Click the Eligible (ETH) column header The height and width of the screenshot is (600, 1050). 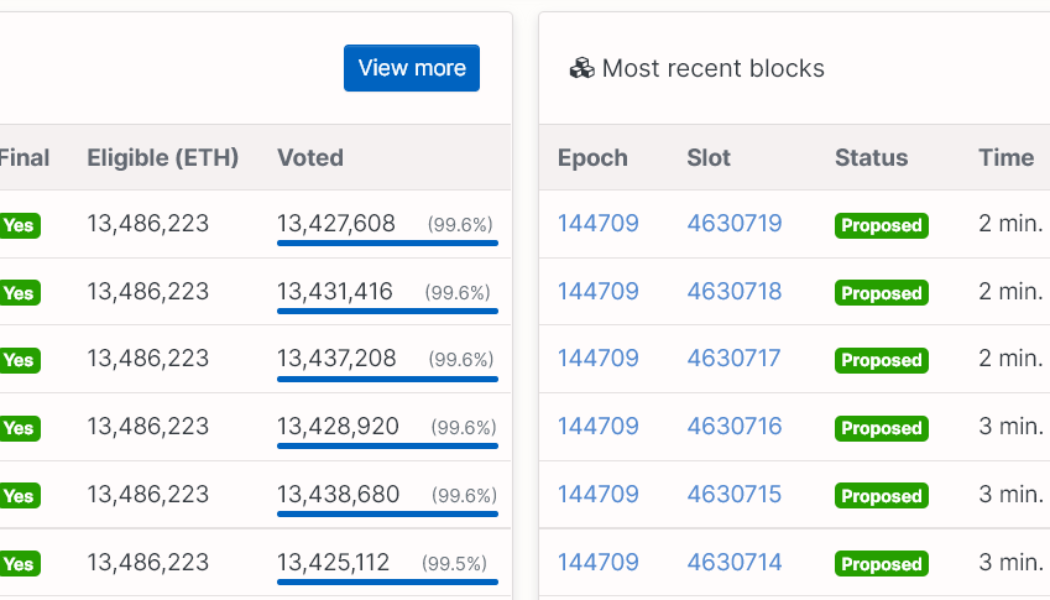coord(162,157)
